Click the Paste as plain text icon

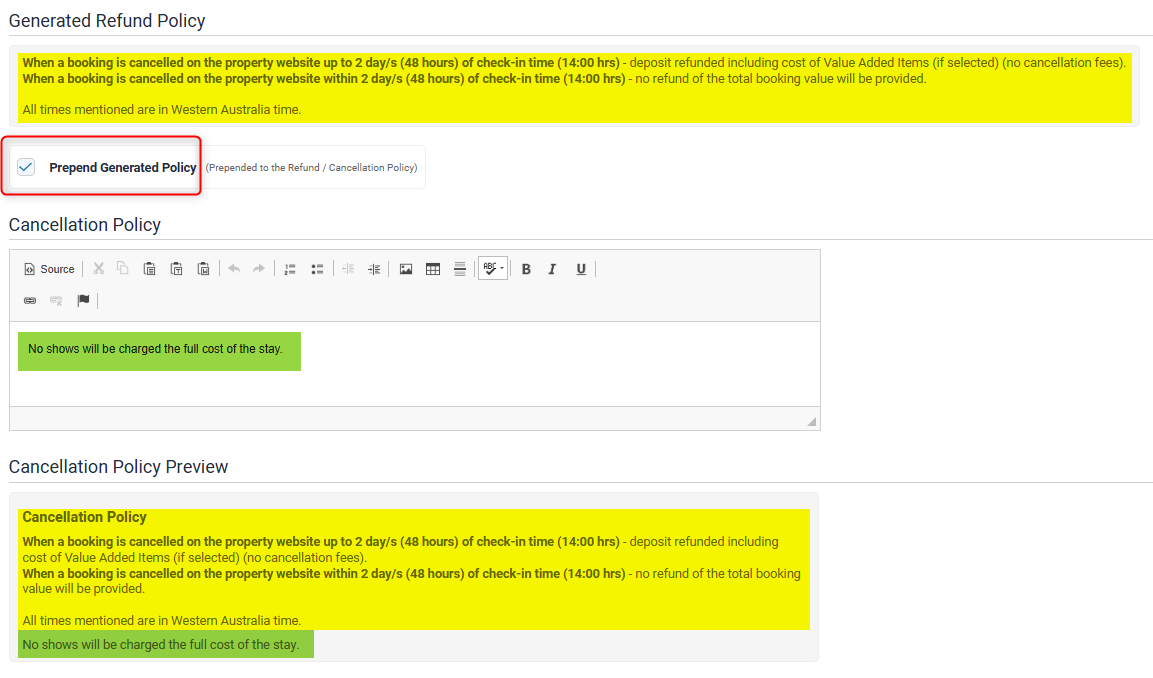point(176,269)
